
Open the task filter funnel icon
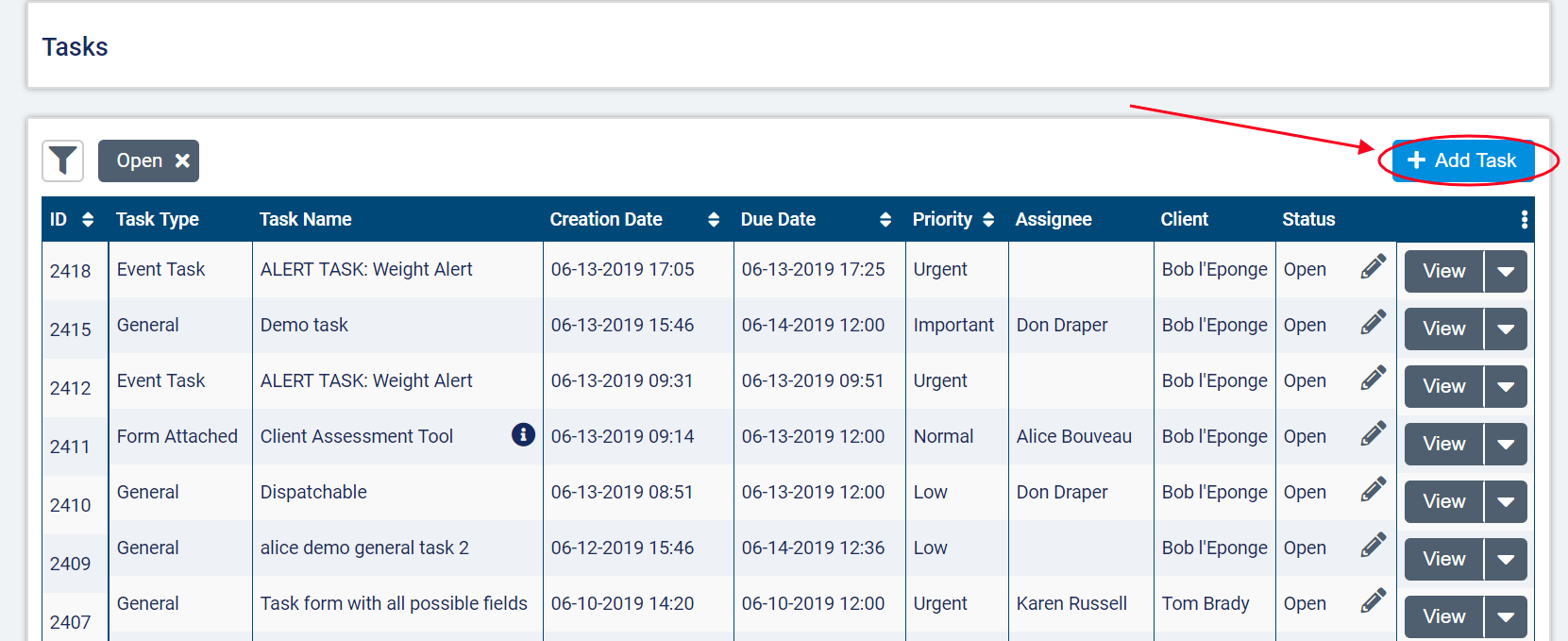62,160
